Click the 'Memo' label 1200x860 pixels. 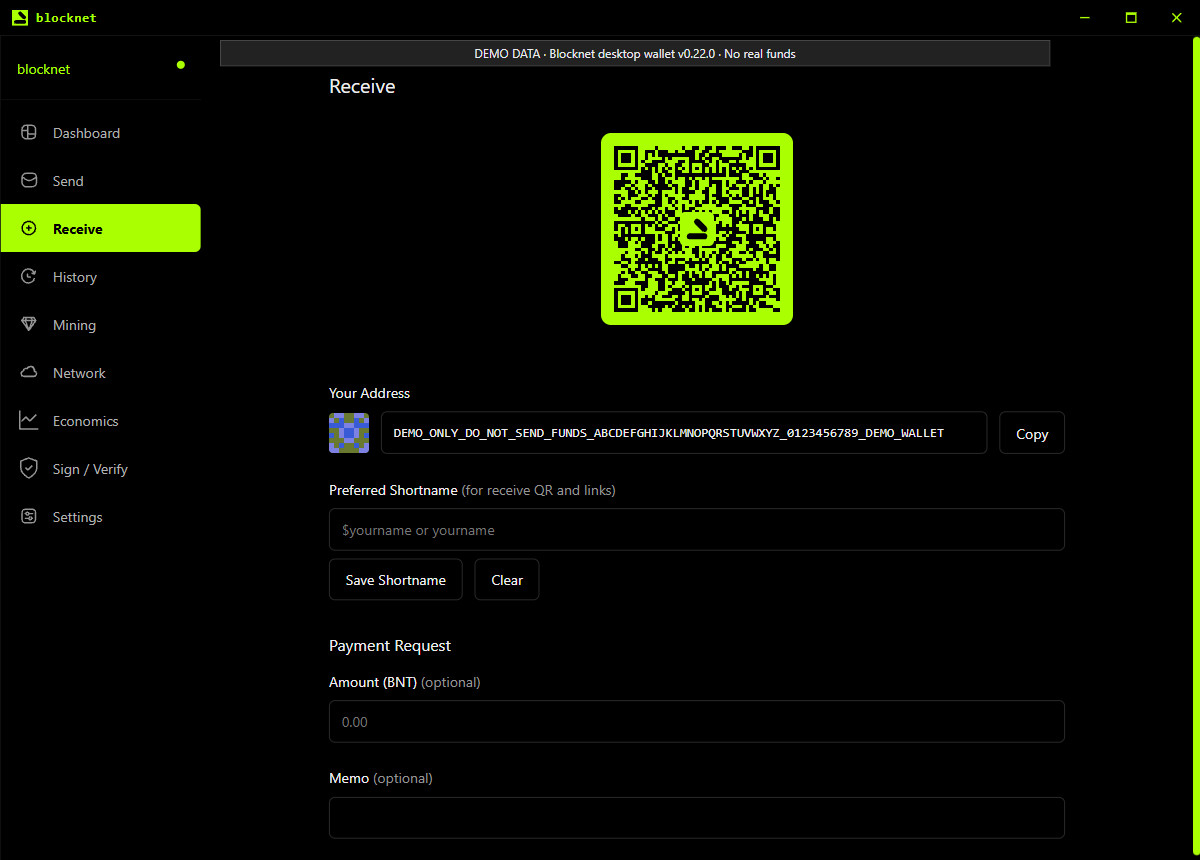[349, 778]
